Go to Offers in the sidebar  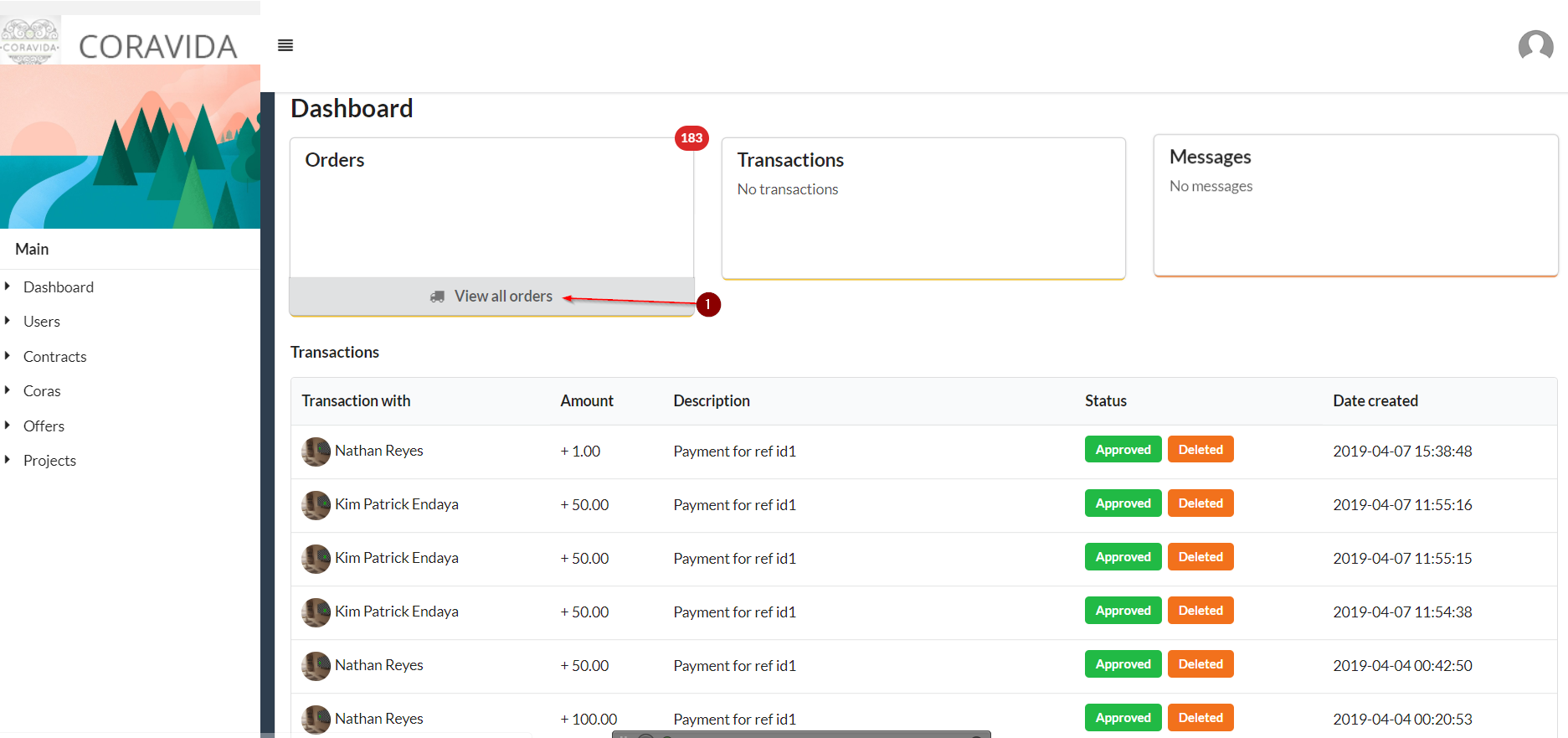coord(44,426)
